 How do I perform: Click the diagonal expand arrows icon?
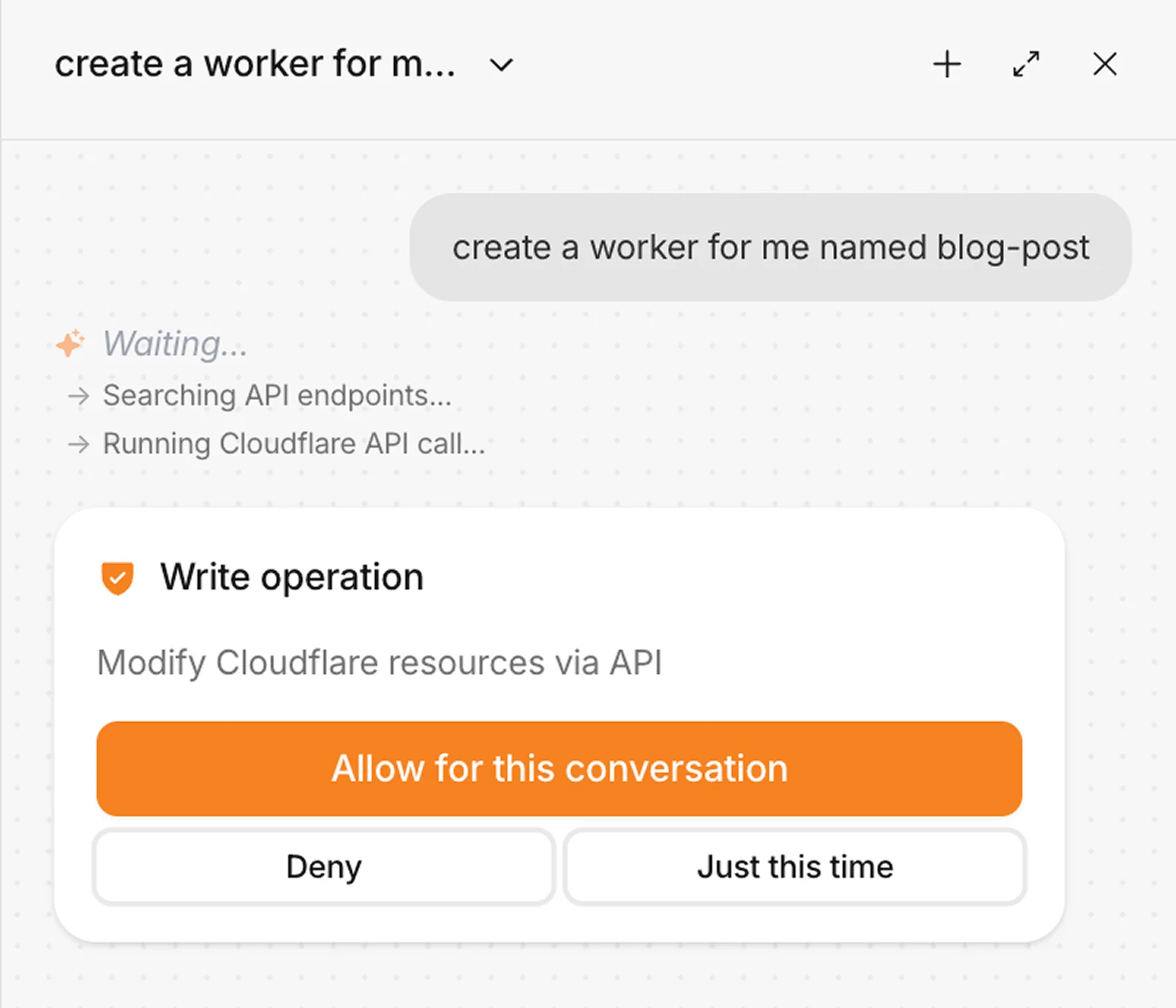coord(1025,64)
